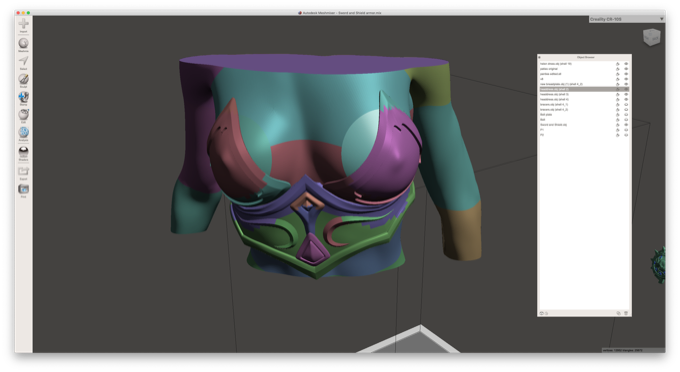Show the Belt plate object

(x=626, y=114)
